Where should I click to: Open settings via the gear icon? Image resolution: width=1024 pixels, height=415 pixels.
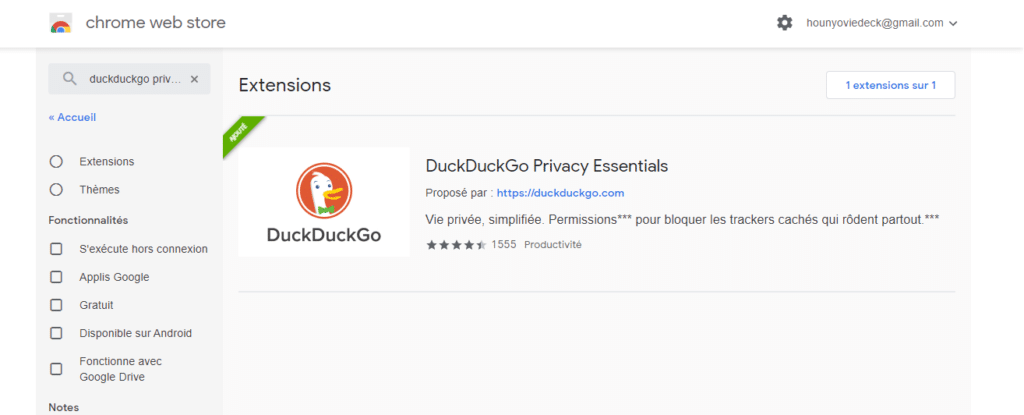pyautogui.click(x=784, y=23)
